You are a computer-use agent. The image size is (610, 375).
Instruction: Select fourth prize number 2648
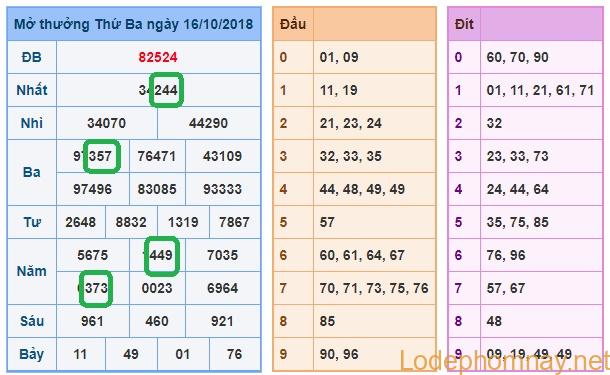point(81,223)
